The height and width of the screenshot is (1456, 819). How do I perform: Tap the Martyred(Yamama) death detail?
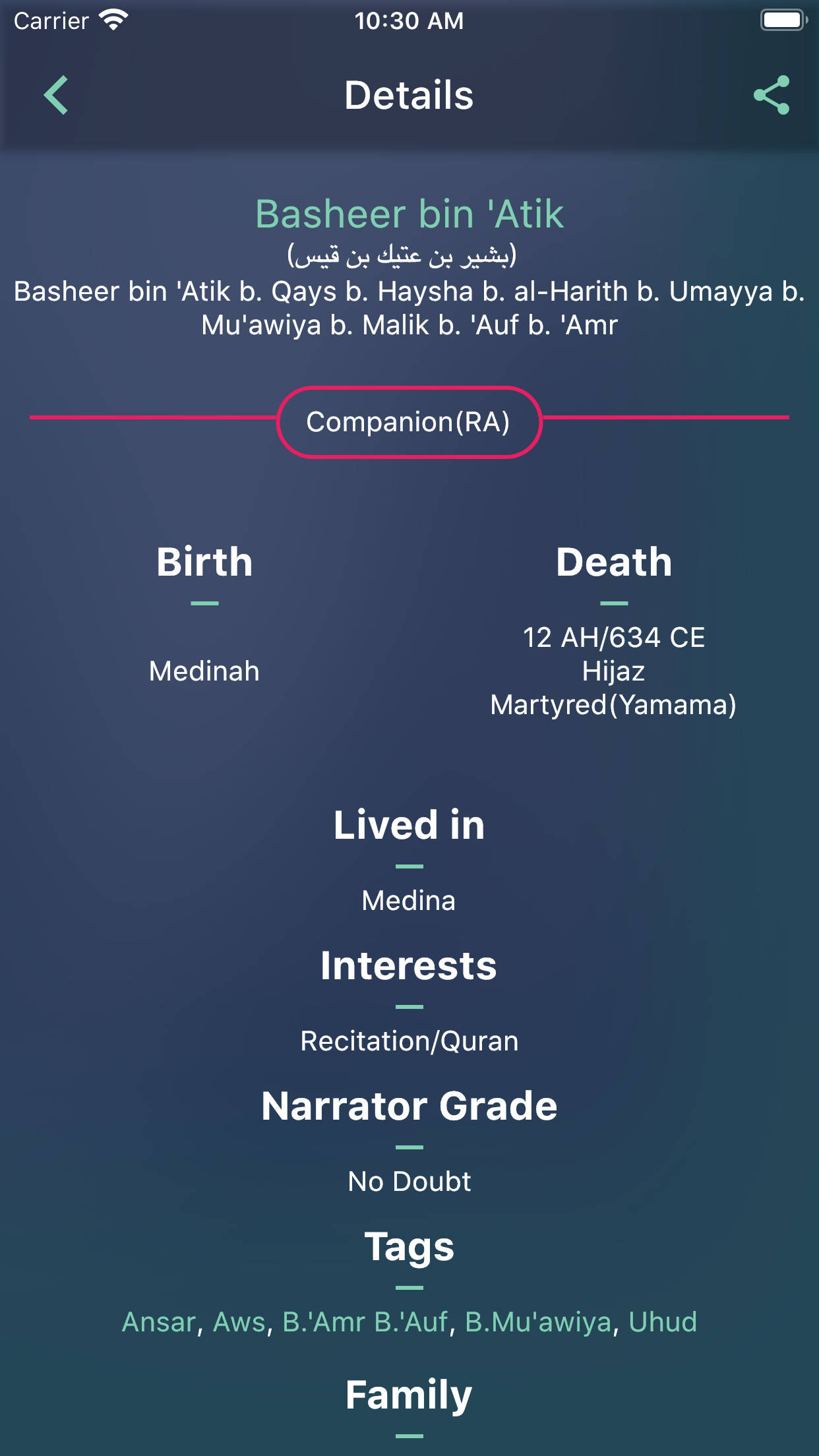pyautogui.click(x=613, y=705)
